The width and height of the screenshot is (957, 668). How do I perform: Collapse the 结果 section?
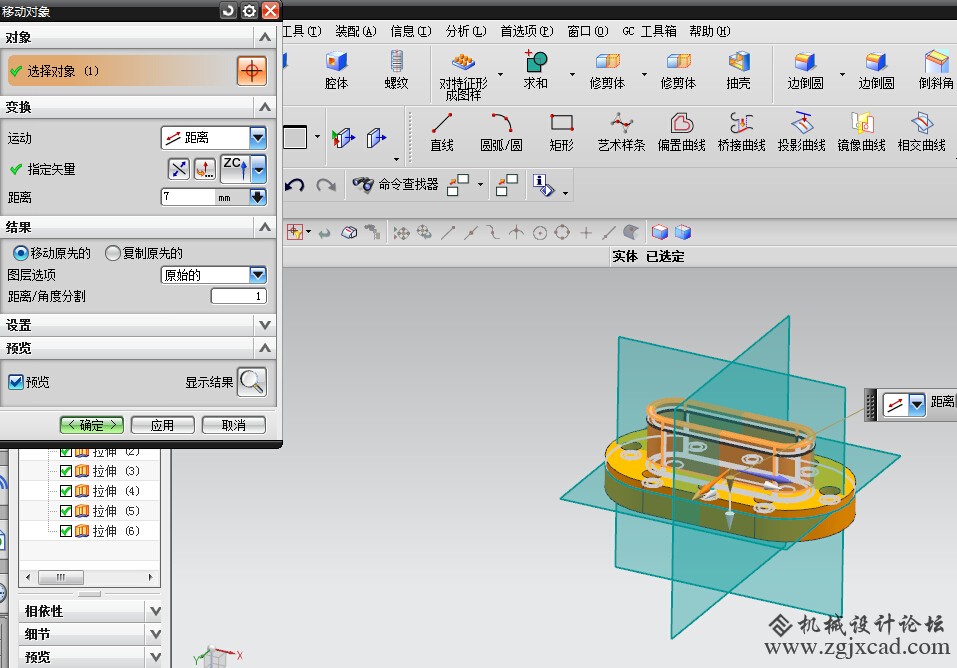point(265,227)
